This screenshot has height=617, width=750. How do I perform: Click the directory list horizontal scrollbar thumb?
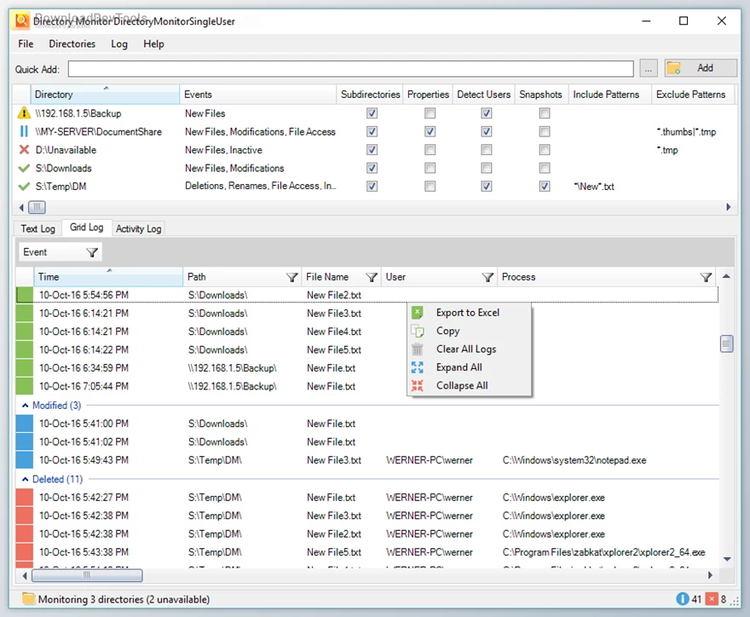click(x=37, y=207)
